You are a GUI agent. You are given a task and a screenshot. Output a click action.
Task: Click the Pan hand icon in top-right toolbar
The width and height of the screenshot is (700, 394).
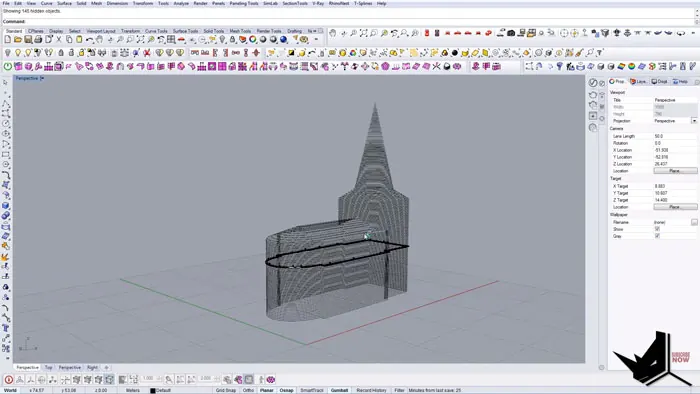(x=333, y=33)
